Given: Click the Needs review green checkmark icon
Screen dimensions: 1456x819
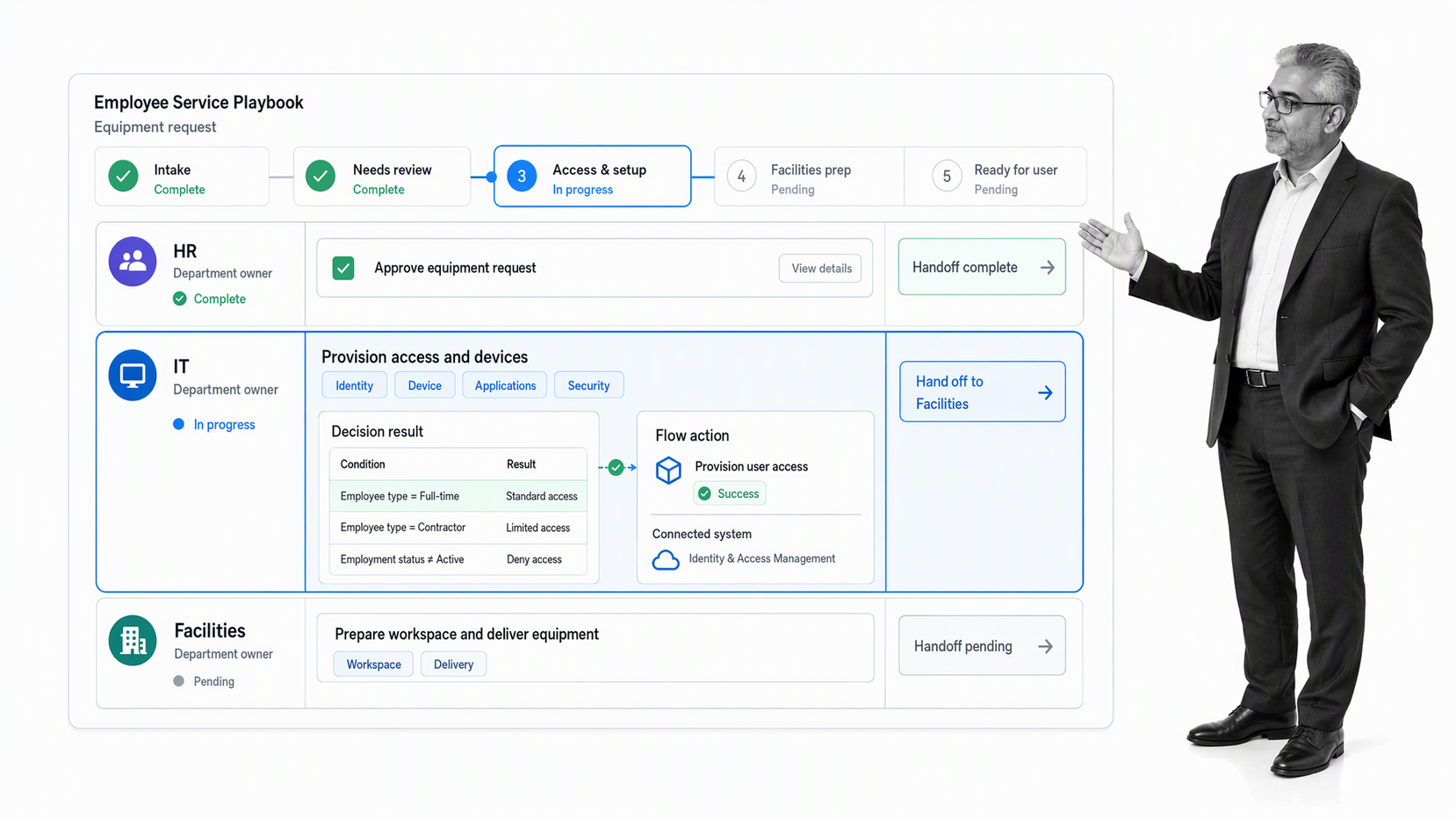Looking at the screenshot, I should (x=321, y=176).
